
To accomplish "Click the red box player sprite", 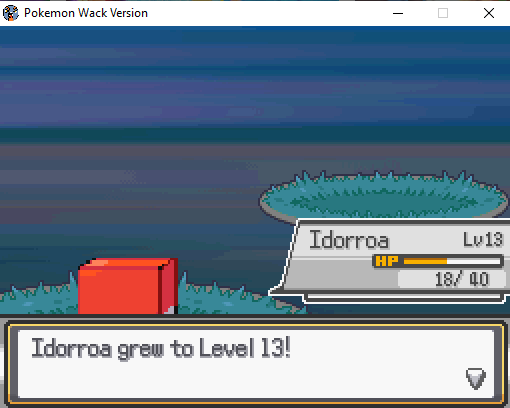I will coord(128,286).
